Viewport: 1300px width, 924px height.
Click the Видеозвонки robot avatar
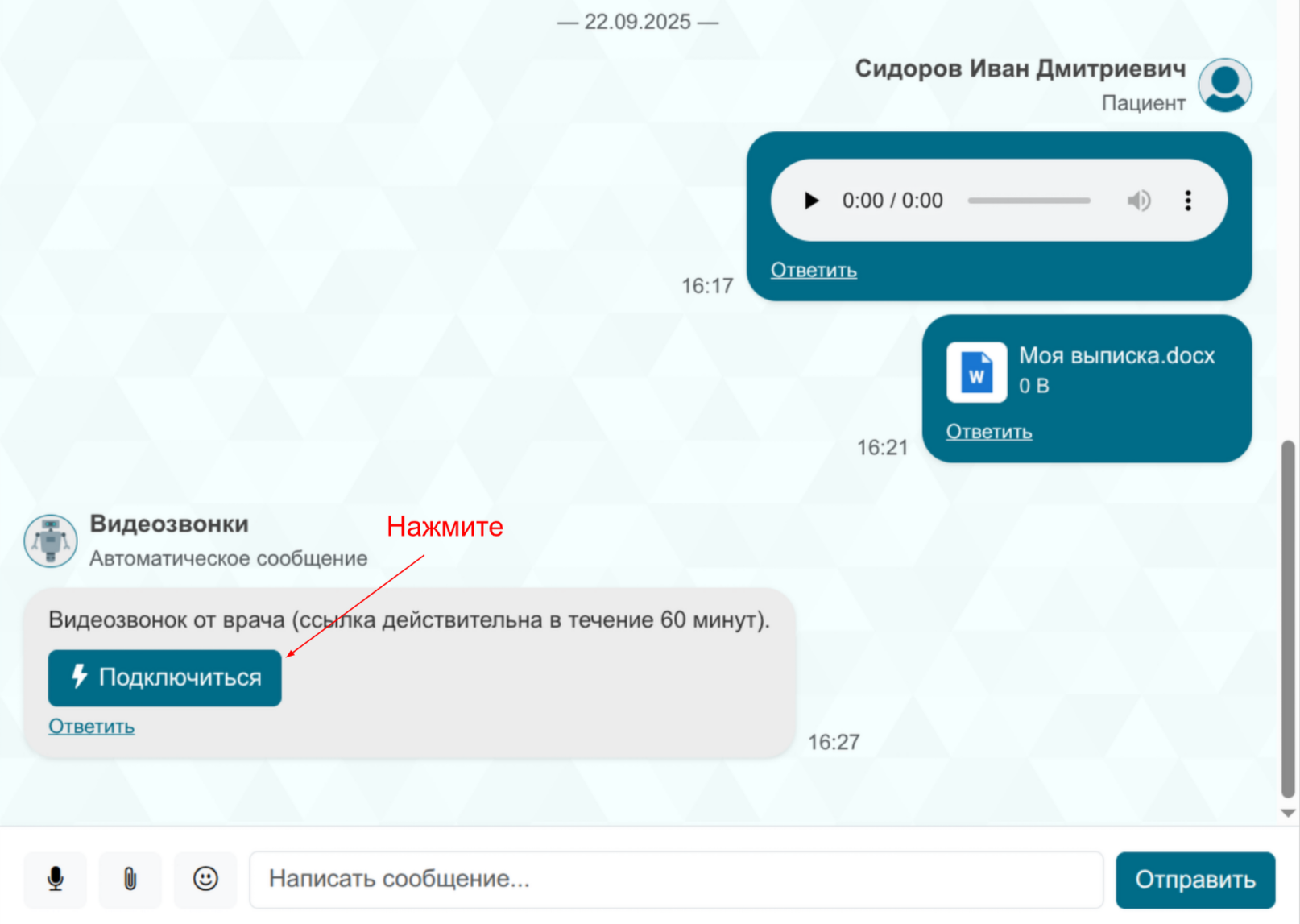pos(51,541)
